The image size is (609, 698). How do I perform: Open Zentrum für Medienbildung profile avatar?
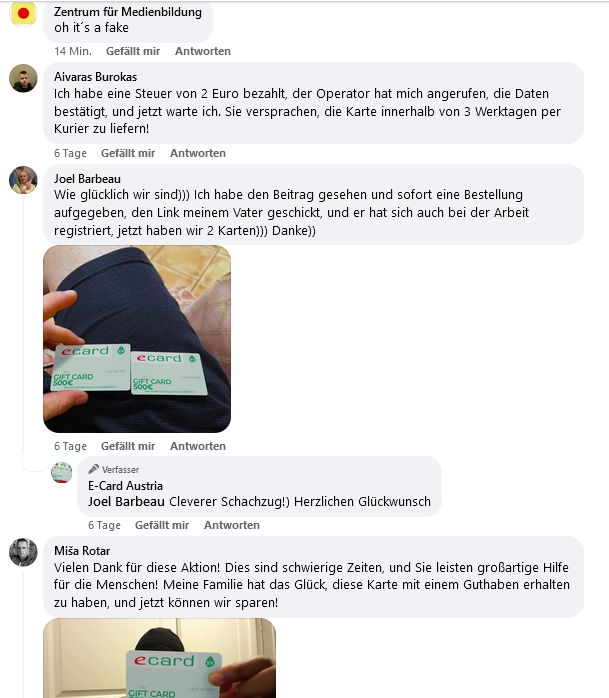(x=23, y=14)
